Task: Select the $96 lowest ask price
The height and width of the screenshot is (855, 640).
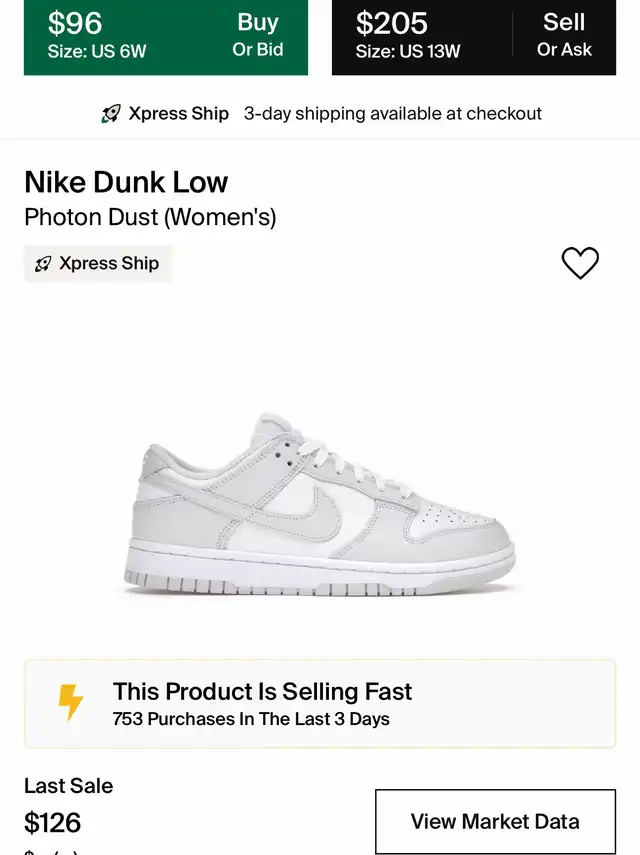Action: 75,22
